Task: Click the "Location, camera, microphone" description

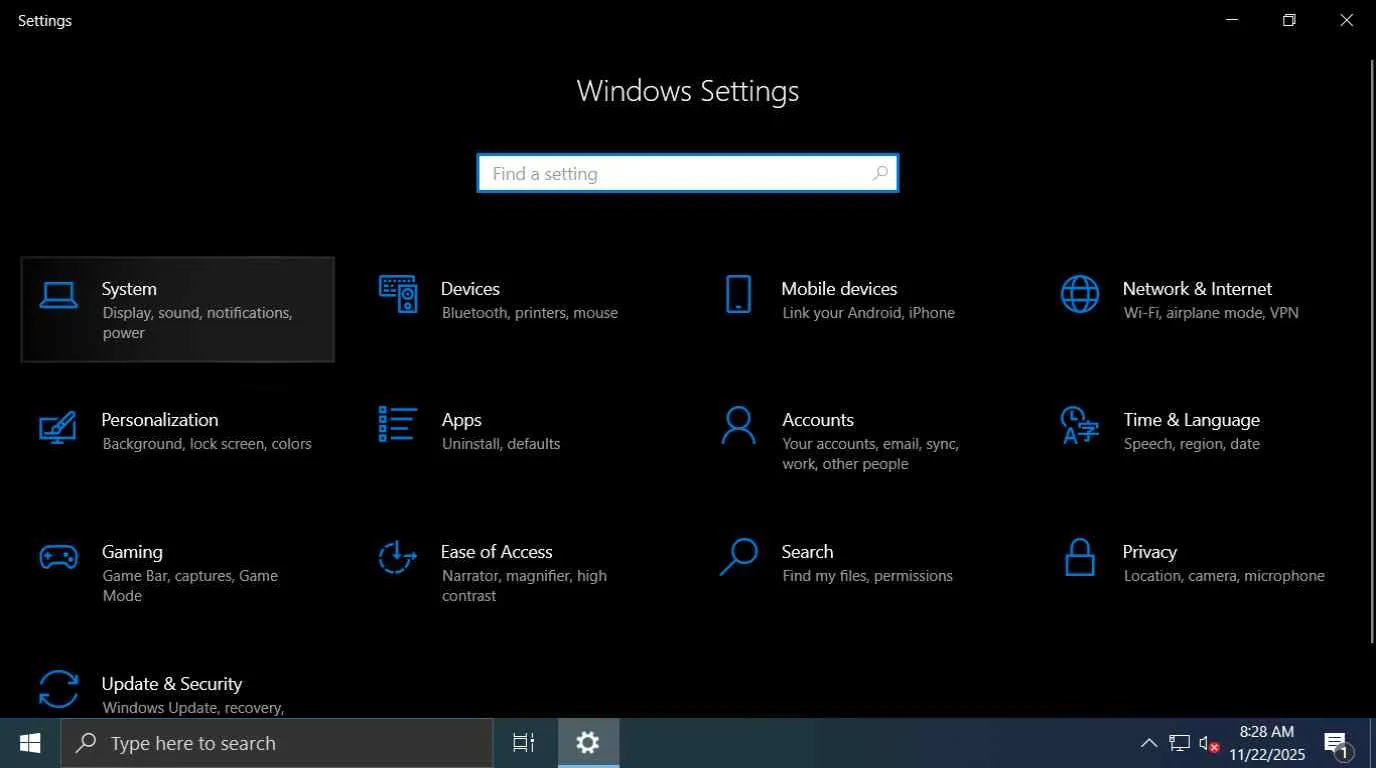Action: (1224, 576)
